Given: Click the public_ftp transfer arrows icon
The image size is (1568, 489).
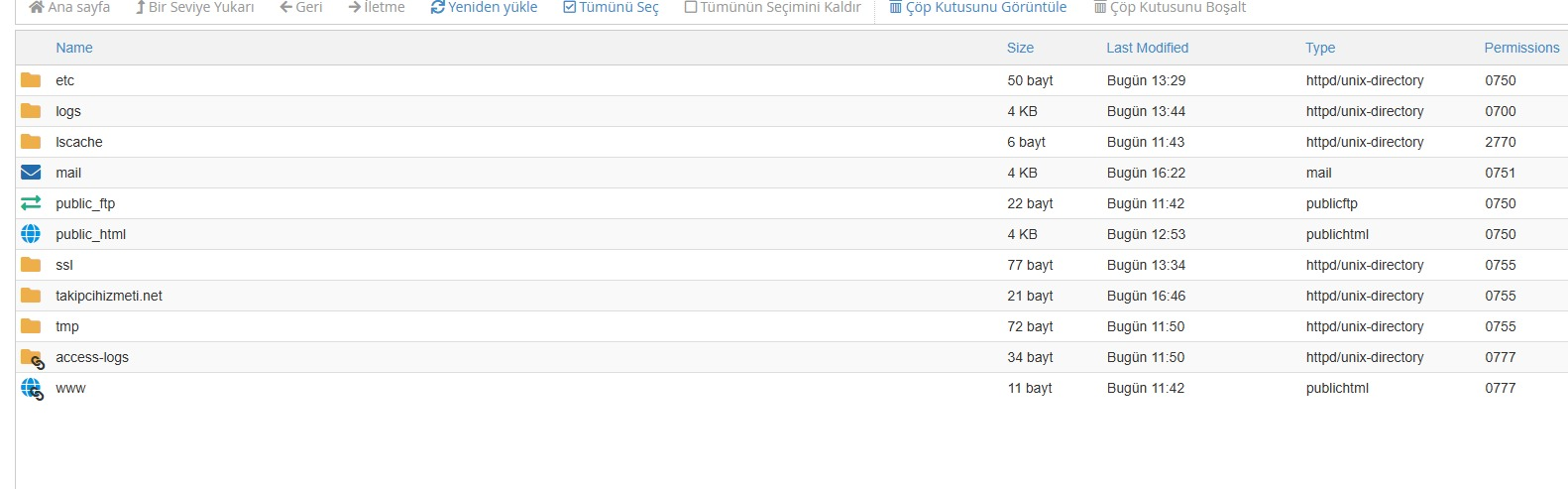Looking at the screenshot, I should pyautogui.click(x=31, y=203).
